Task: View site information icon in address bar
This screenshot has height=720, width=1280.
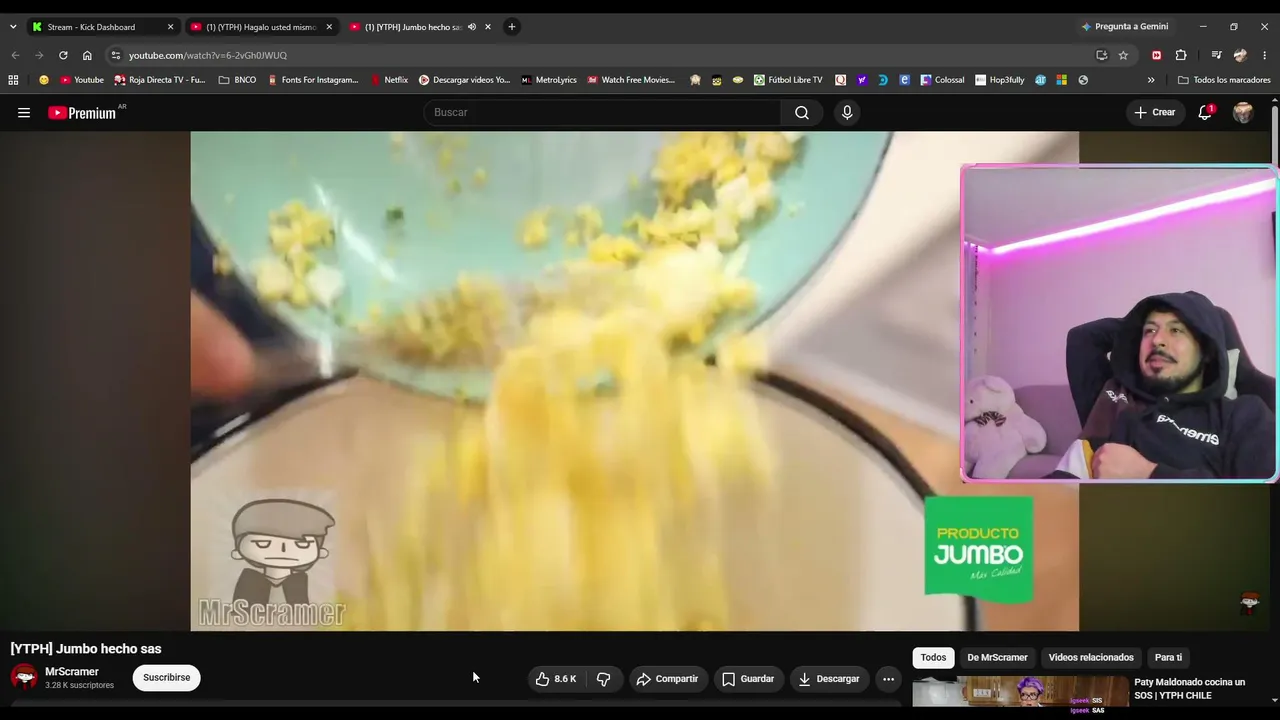Action: pyautogui.click(x=116, y=55)
